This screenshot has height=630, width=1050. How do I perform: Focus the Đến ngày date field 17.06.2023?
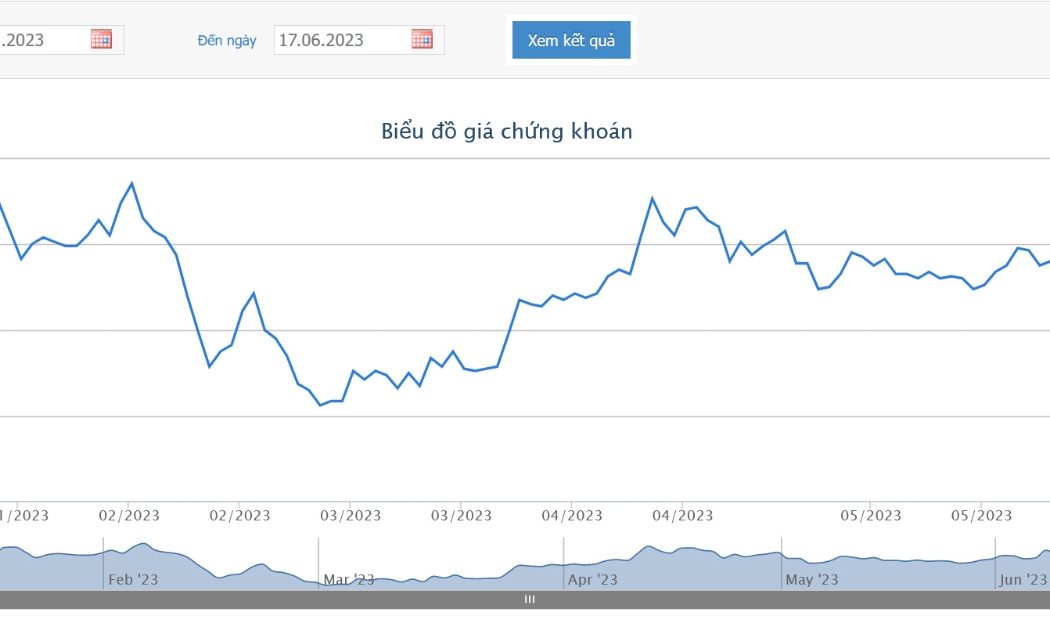pos(359,40)
